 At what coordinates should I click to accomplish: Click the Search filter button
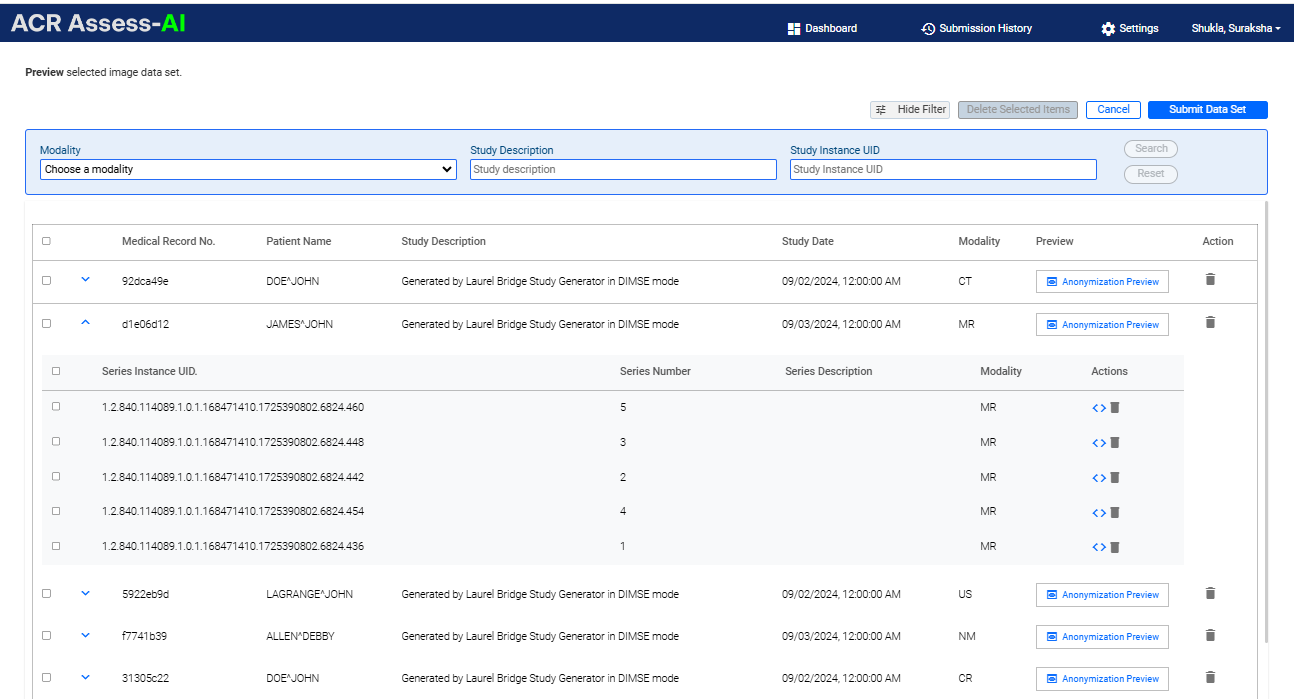tap(1151, 148)
